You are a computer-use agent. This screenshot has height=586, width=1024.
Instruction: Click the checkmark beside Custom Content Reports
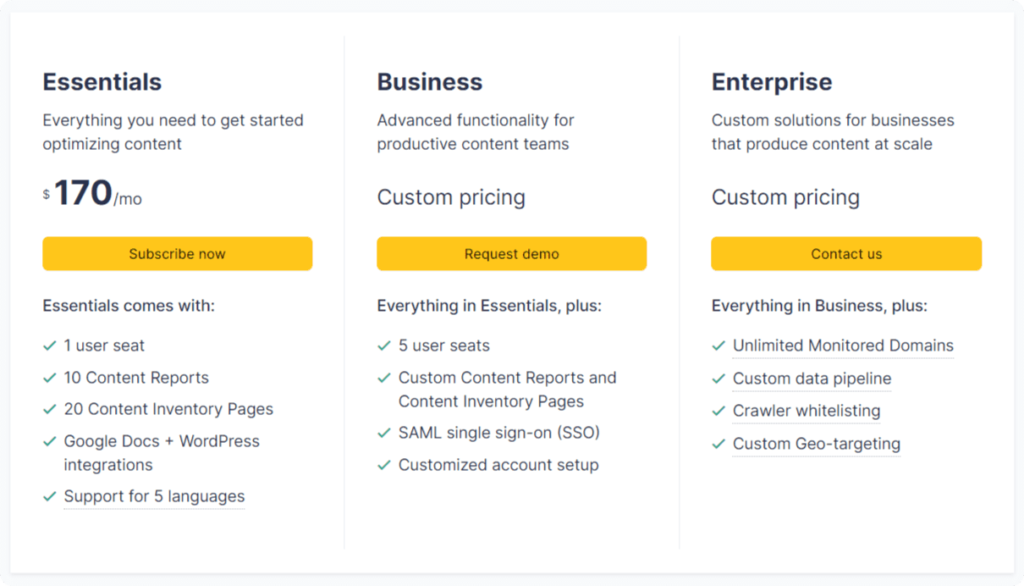384,378
